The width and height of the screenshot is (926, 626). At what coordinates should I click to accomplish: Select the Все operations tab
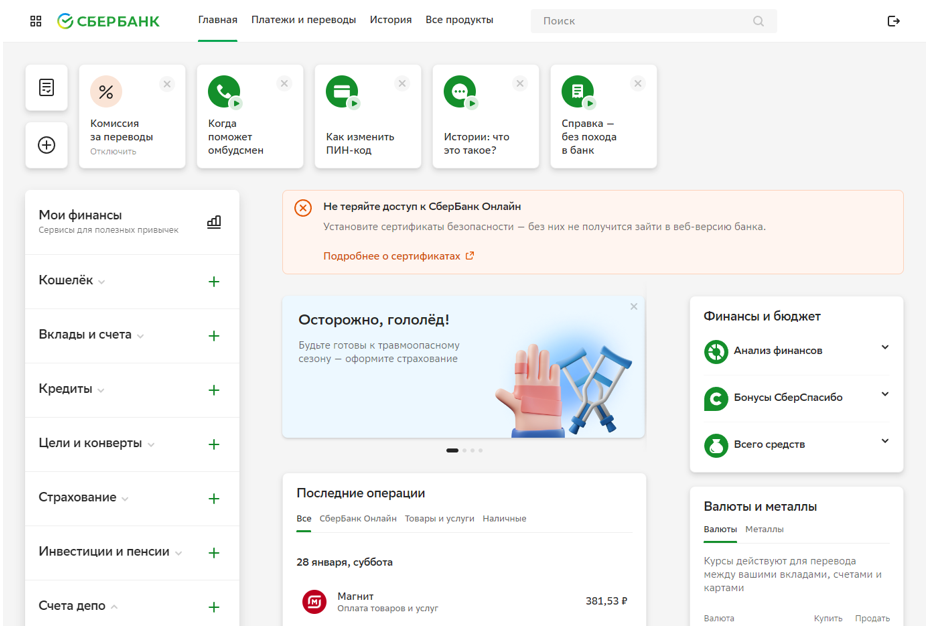[304, 519]
